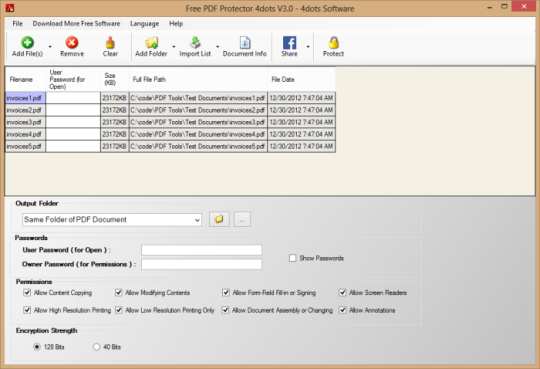
Task: Click the Facebook Share icon
Action: pyautogui.click(x=289, y=42)
